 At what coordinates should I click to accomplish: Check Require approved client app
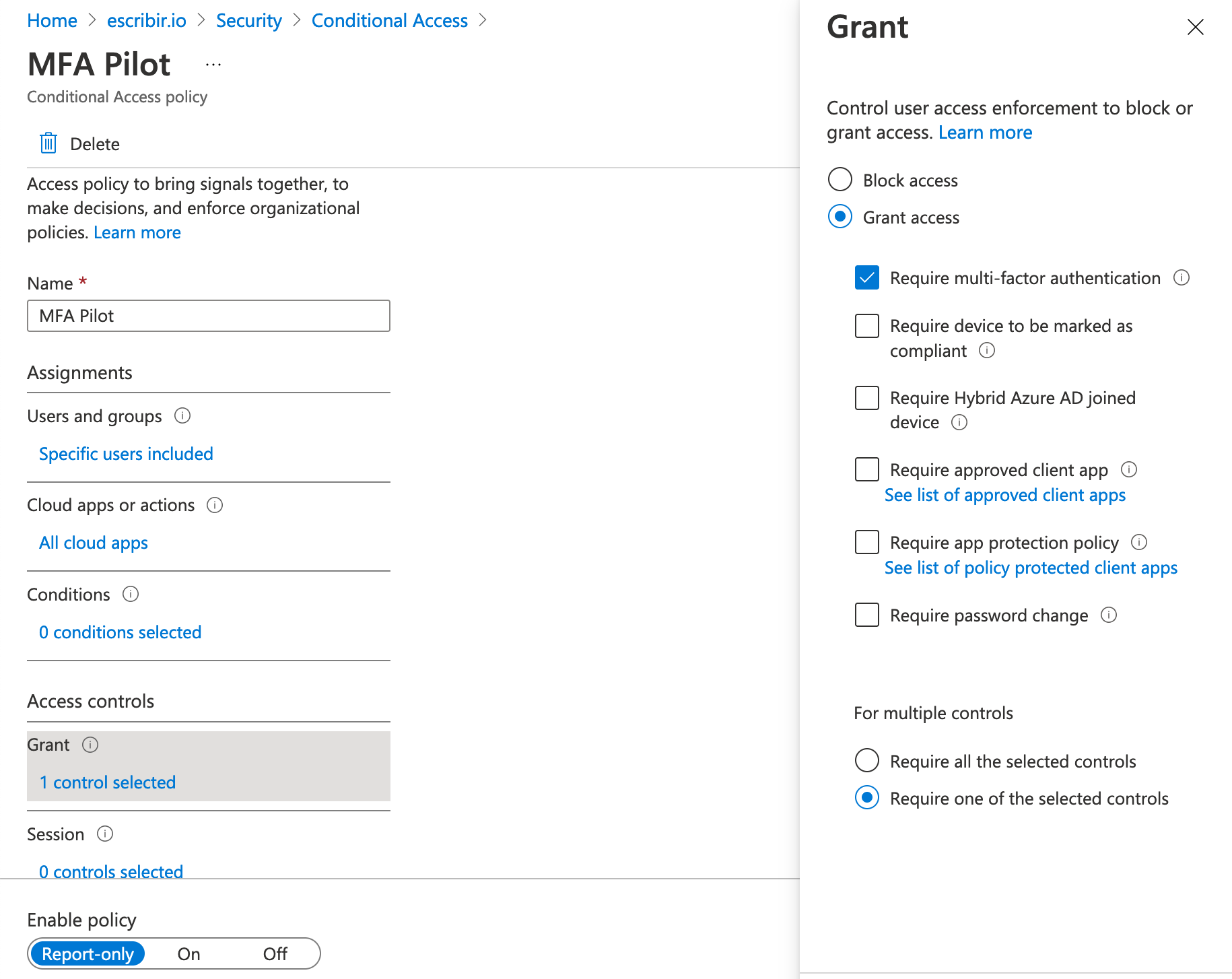click(866, 469)
